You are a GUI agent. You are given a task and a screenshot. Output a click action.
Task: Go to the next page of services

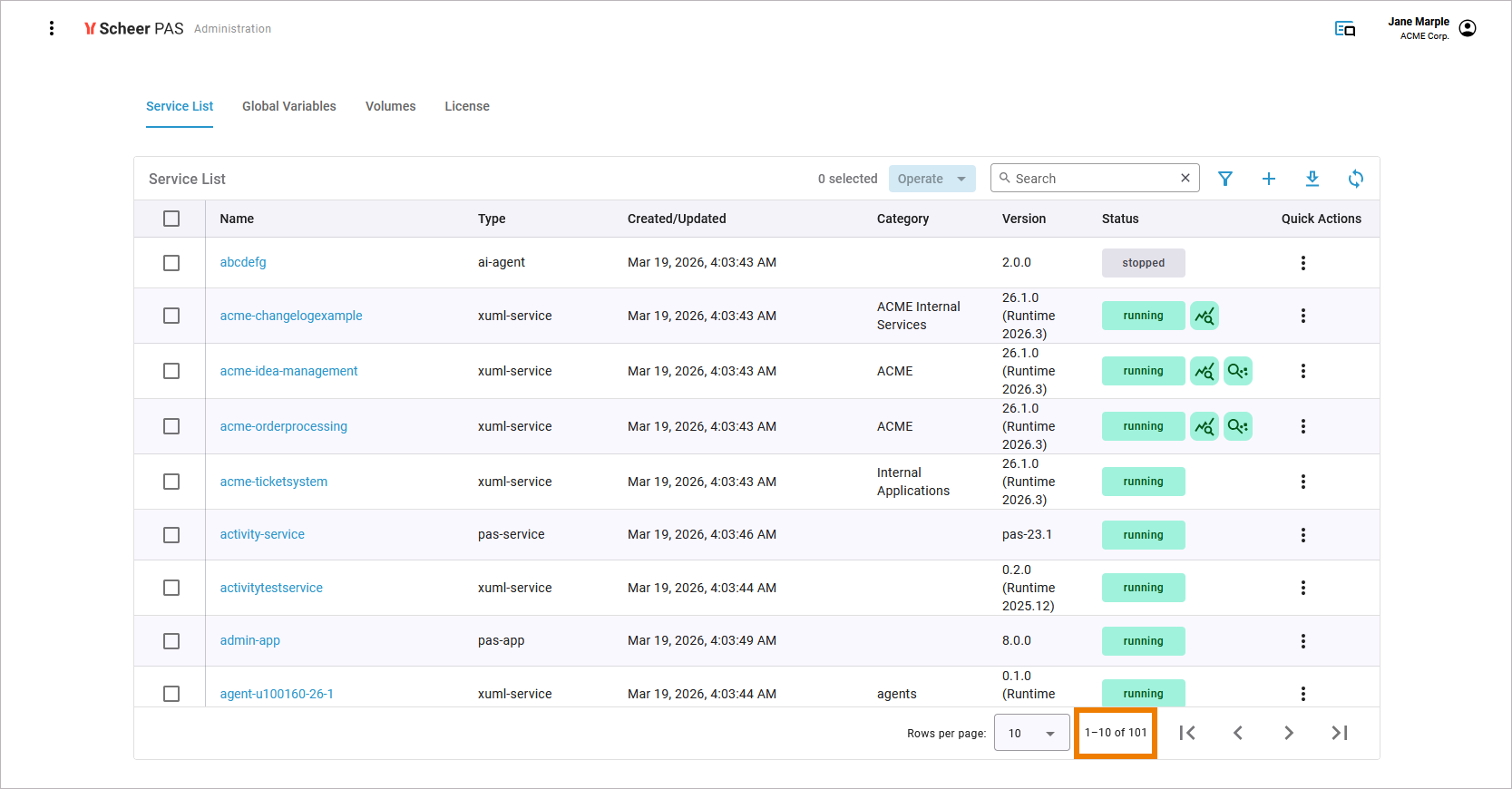1288,733
